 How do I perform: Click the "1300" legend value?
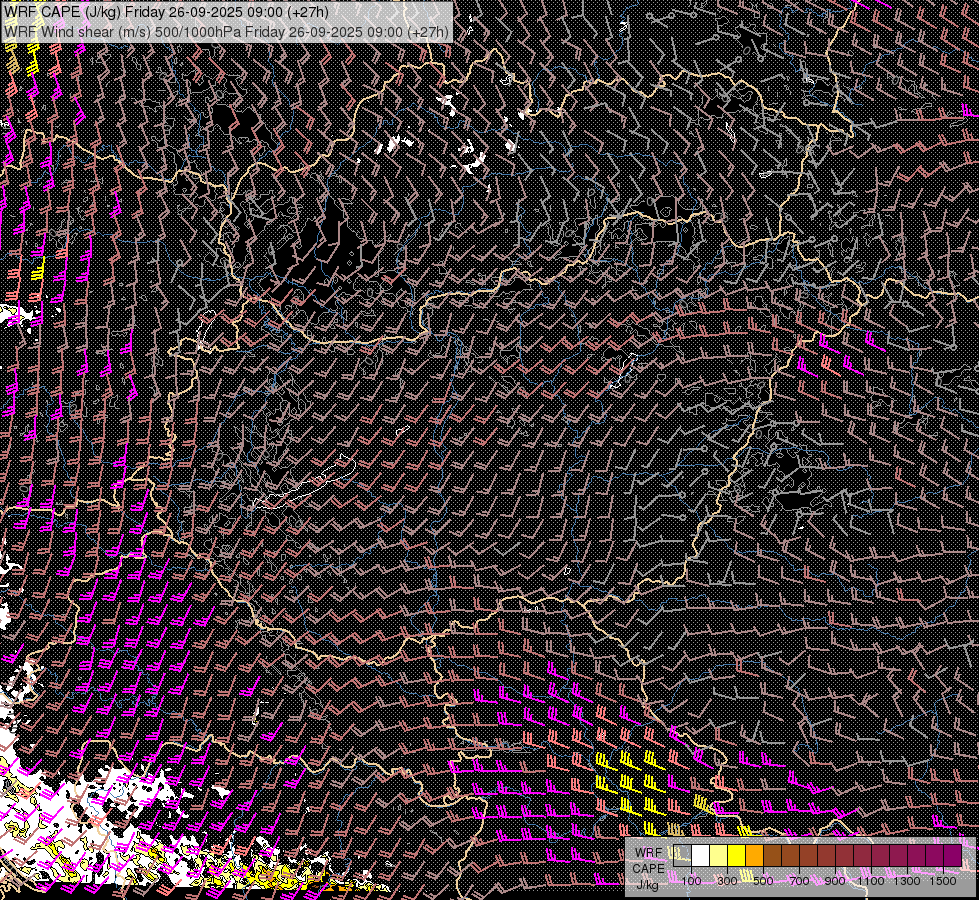[907, 881]
